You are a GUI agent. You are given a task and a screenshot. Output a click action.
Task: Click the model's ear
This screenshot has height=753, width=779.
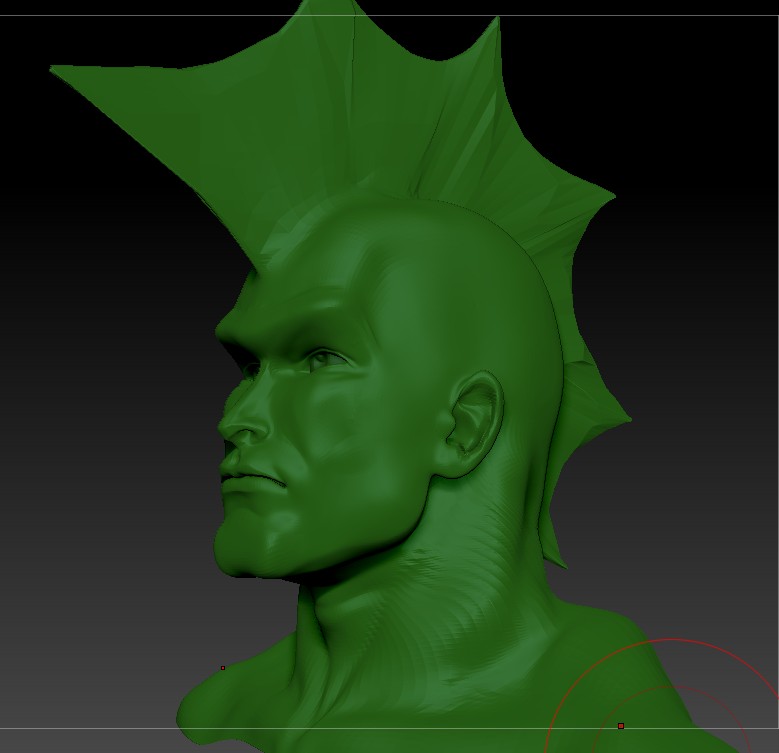[472, 425]
